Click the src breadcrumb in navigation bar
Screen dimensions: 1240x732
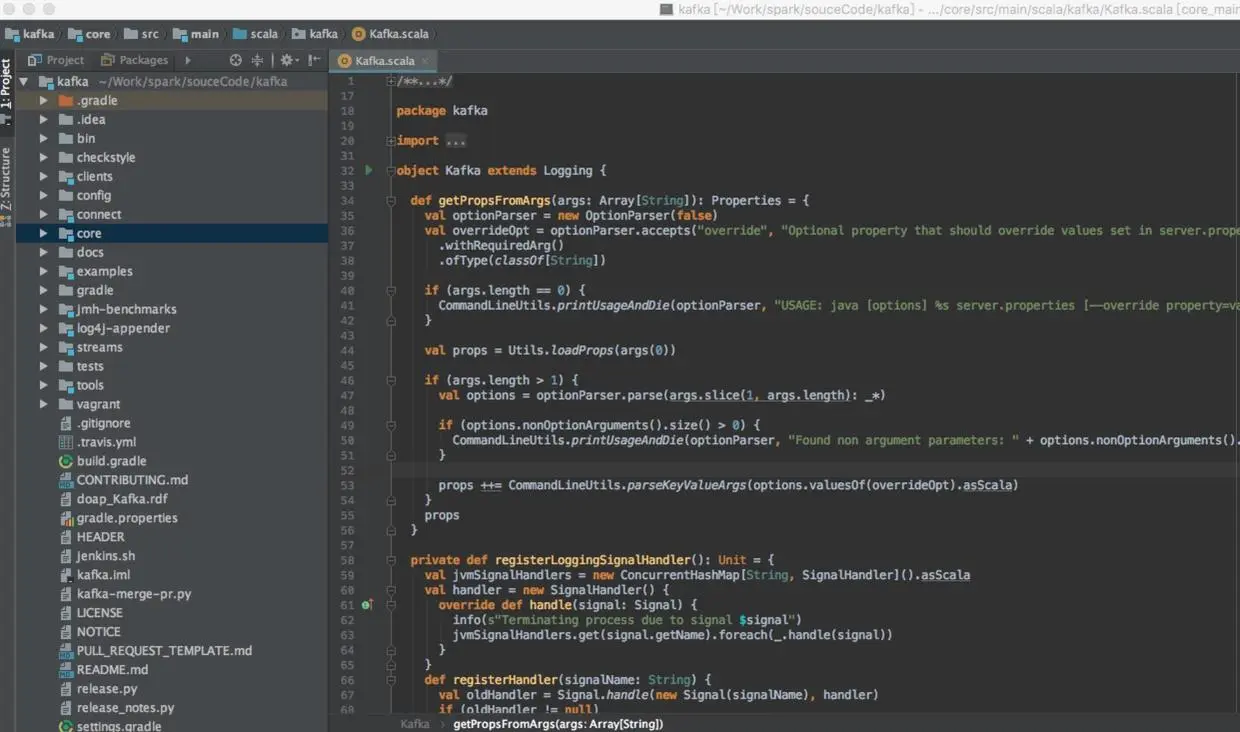[141, 33]
